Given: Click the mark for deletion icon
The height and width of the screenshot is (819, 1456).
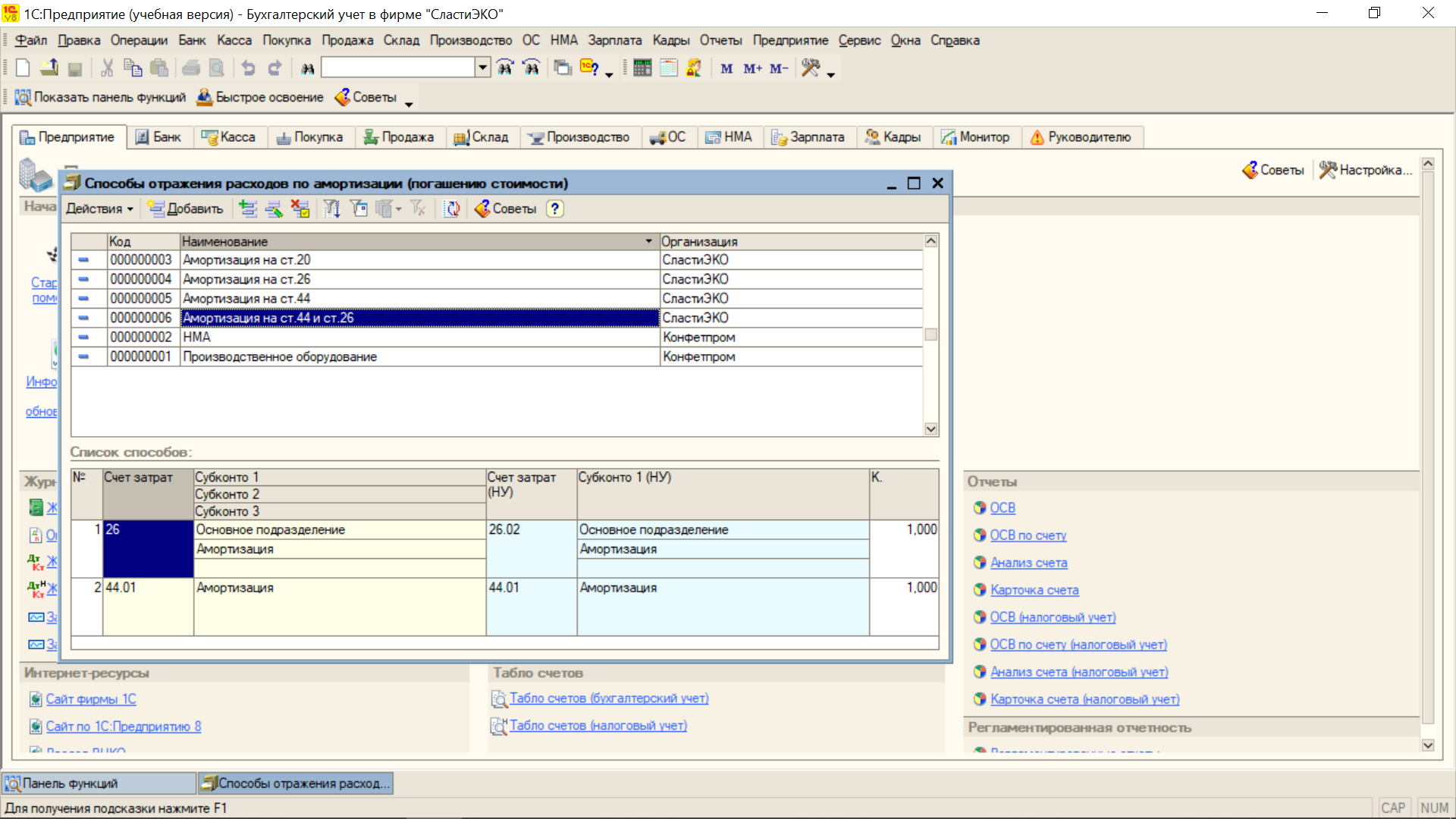Looking at the screenshot, I should pyautogui.click(x=300, y=209).
